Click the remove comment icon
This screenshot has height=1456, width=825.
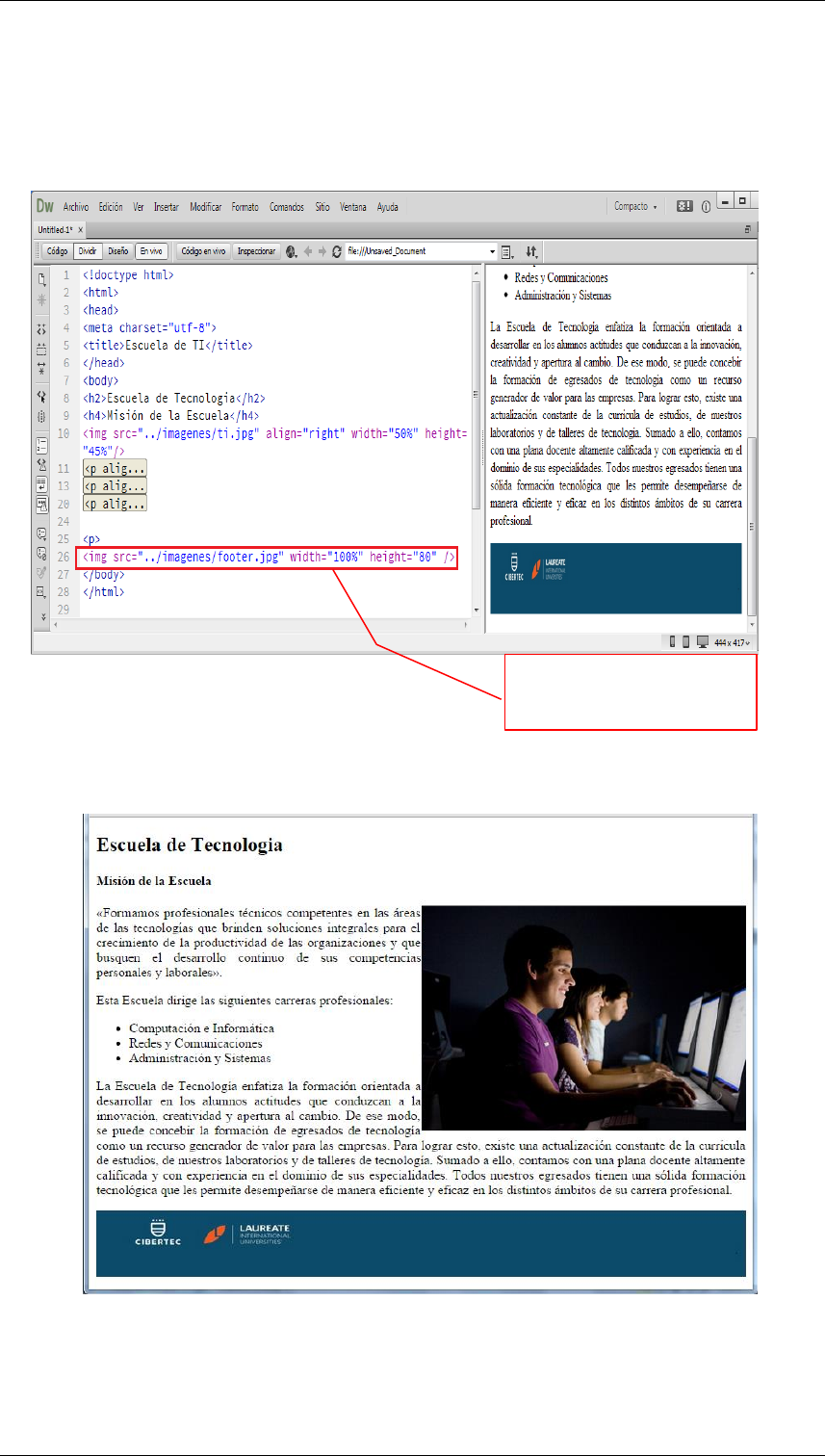(41, 553)
